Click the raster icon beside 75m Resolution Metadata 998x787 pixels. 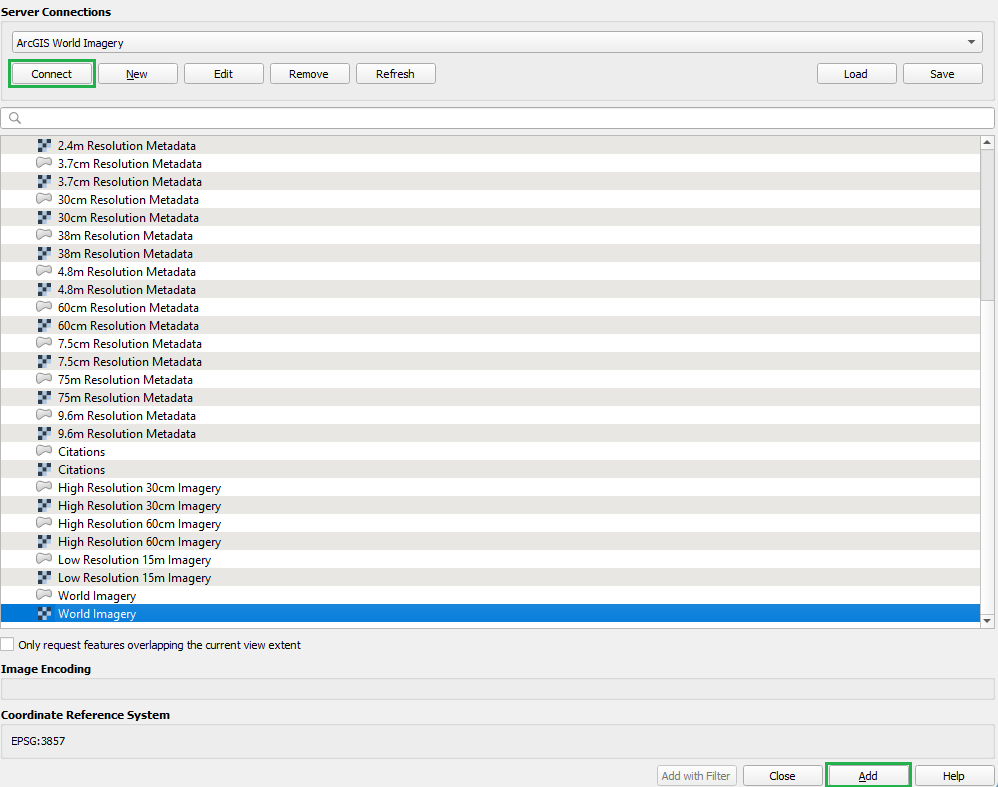[x=44, y=397]
